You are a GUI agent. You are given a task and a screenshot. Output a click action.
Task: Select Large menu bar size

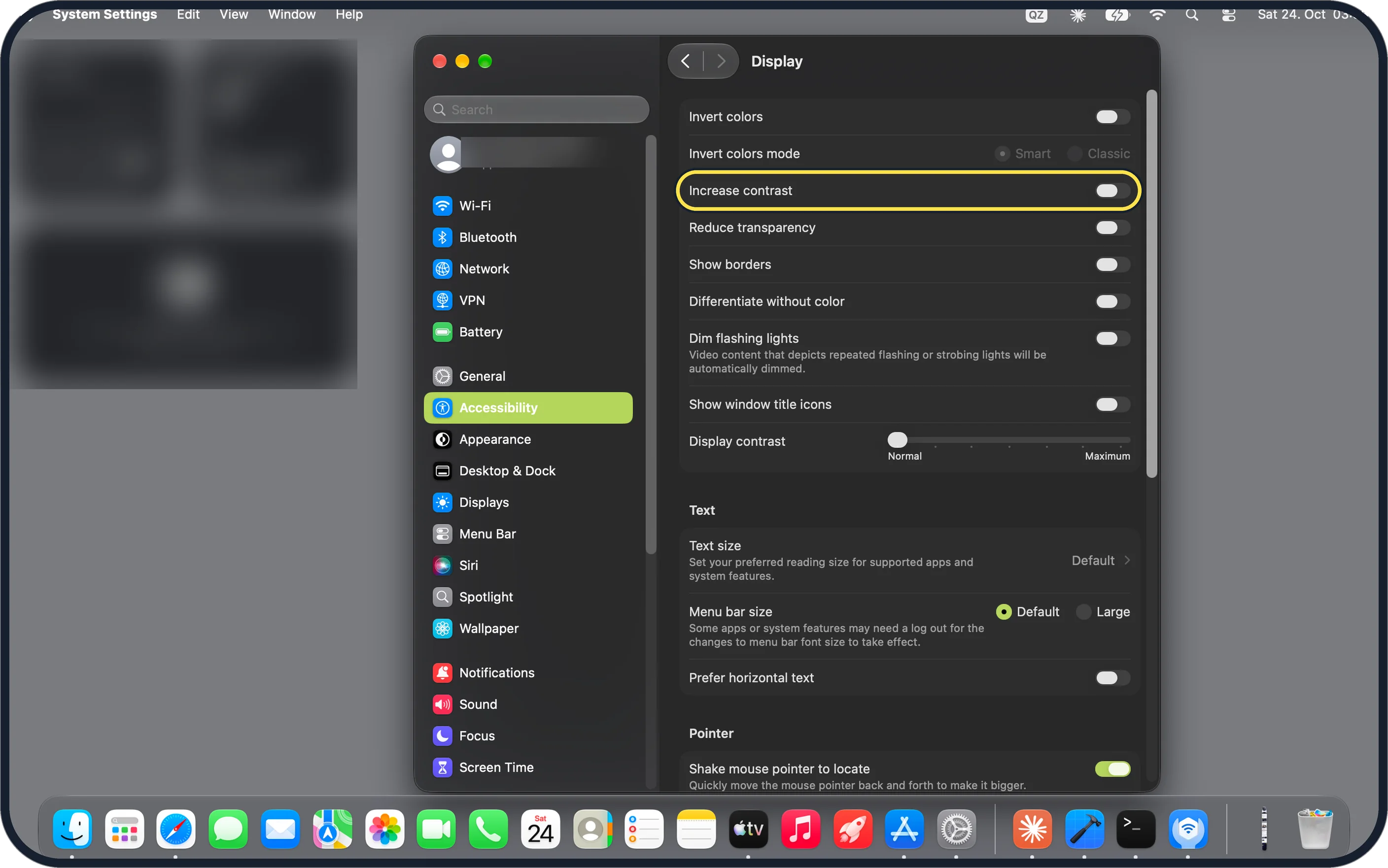1084,612
